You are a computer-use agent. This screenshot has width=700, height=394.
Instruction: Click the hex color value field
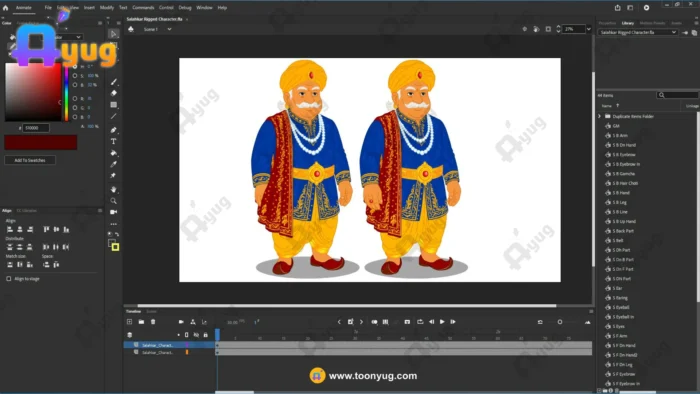36,128
